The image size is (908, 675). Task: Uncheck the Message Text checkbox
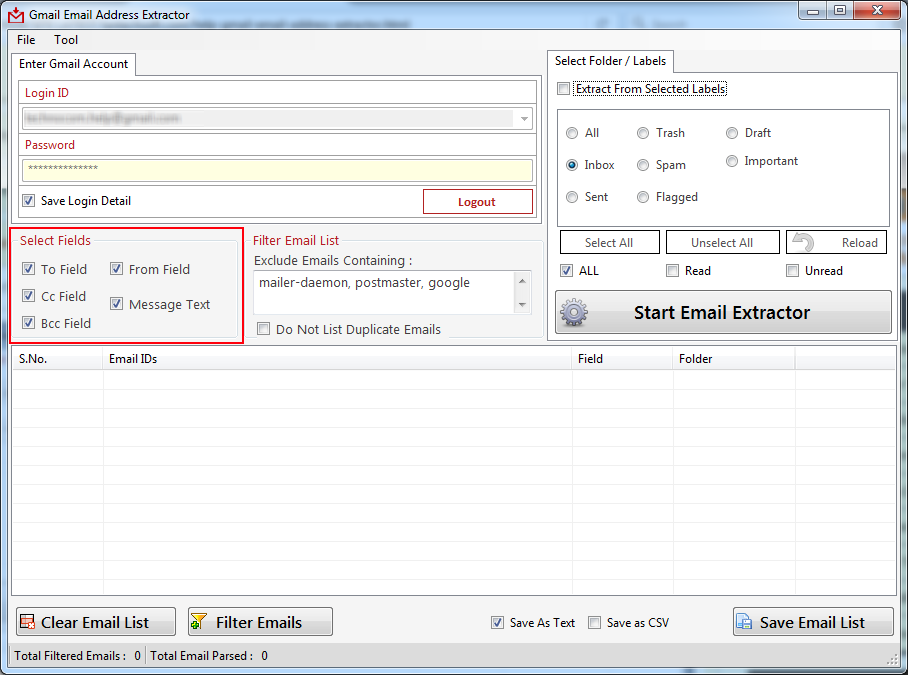coord(116,304)
